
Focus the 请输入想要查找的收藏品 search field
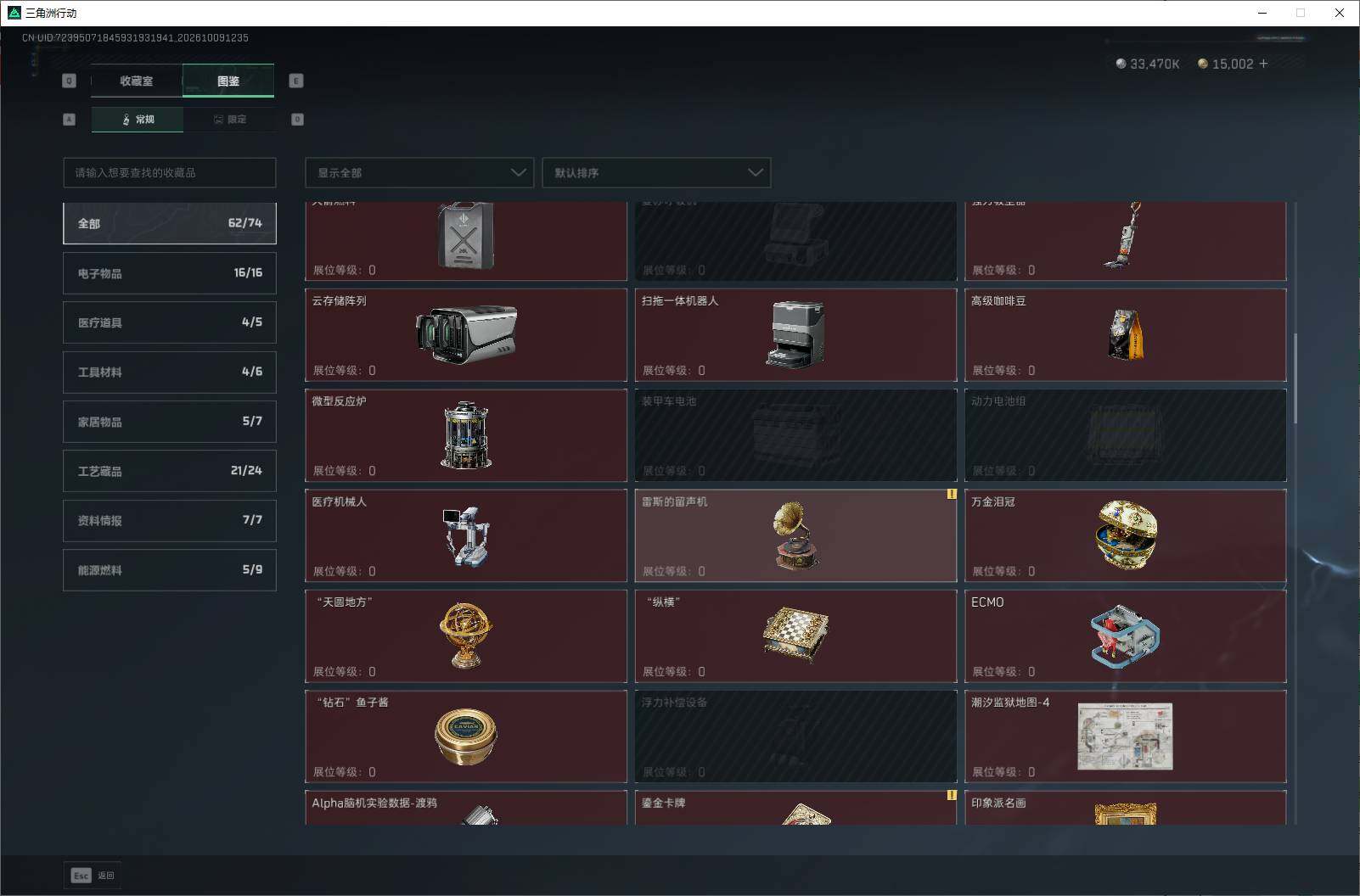pyautogui.click(x=170, y=172)
